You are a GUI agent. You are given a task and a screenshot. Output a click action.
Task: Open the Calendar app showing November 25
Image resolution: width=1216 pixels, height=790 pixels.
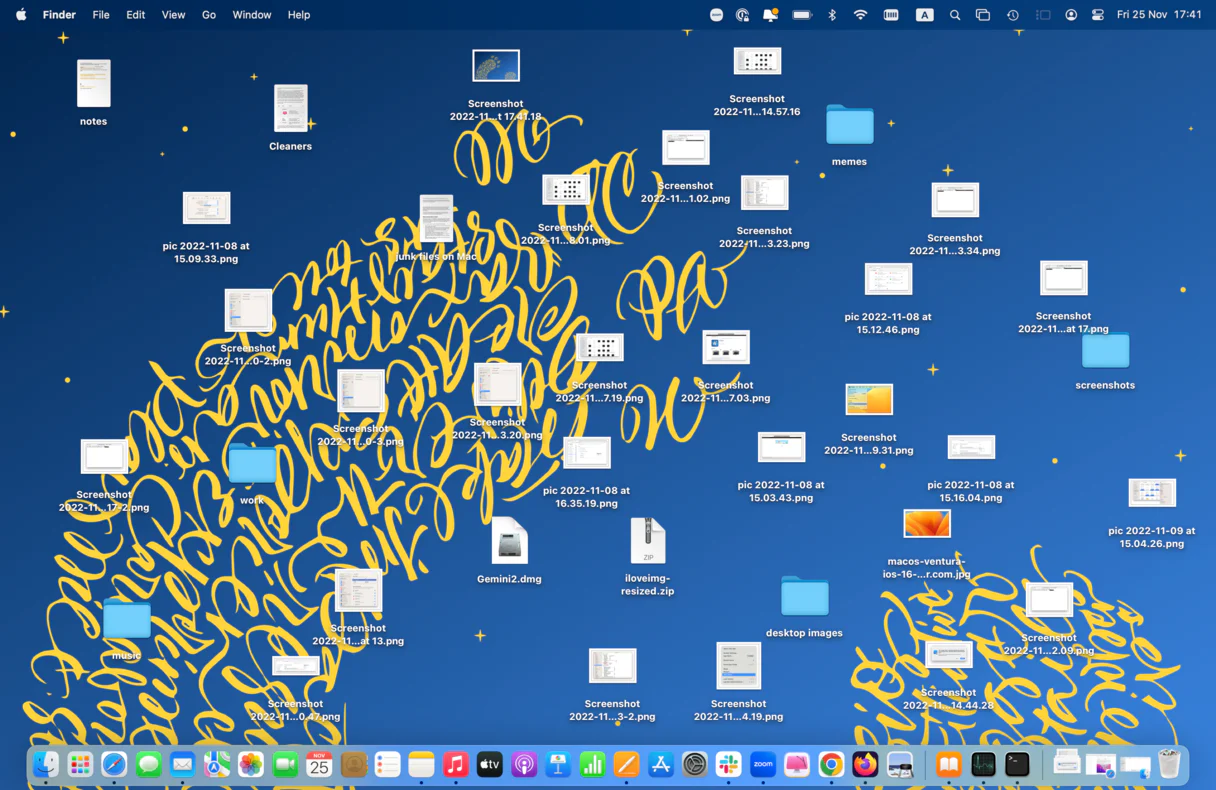click(x=319, y=764)
